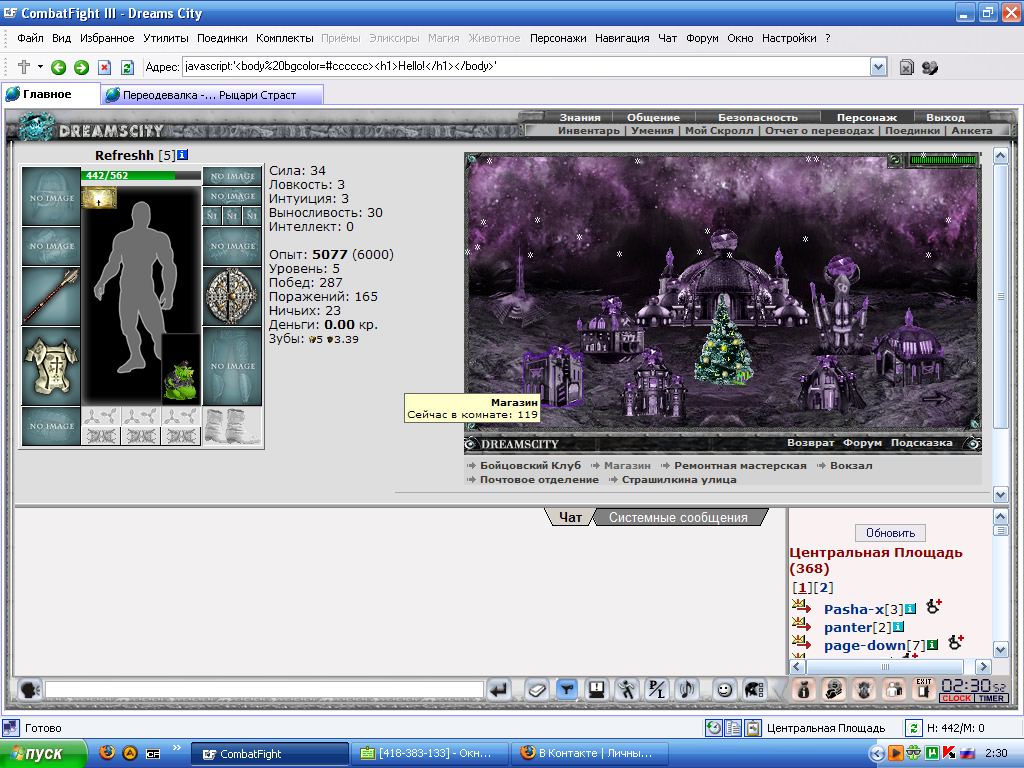Image resolution: width=1024 pixels, height=768 pixels.
Task: Open the dropdown arrow beside the cross icon
Action: 40,67
